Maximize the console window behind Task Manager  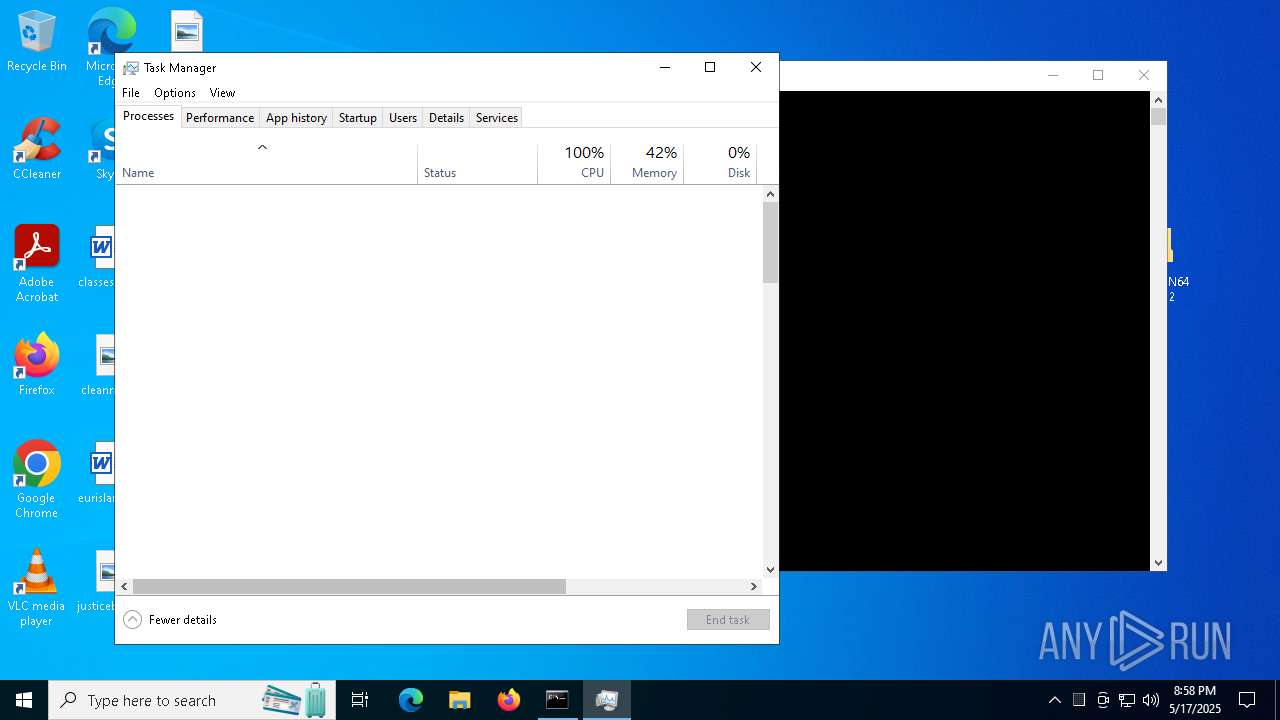tap(1098, 75)
